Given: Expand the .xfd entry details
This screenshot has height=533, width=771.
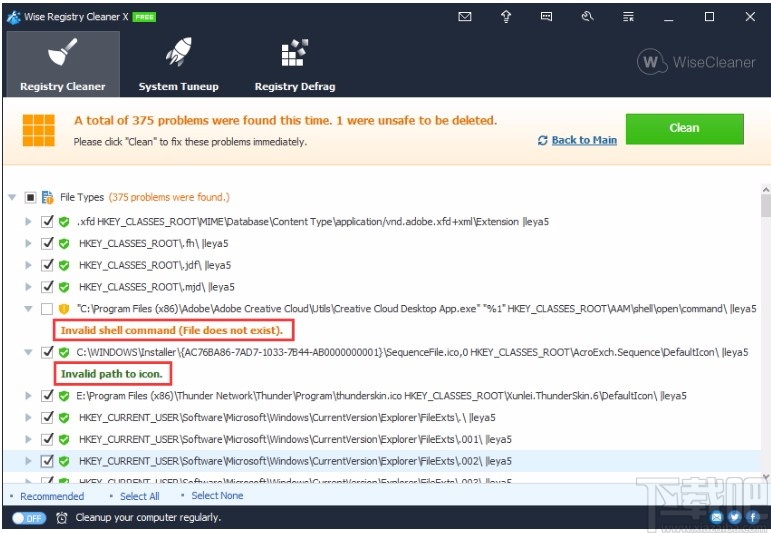Looking at the screenshot, I should tap(29, 222).
